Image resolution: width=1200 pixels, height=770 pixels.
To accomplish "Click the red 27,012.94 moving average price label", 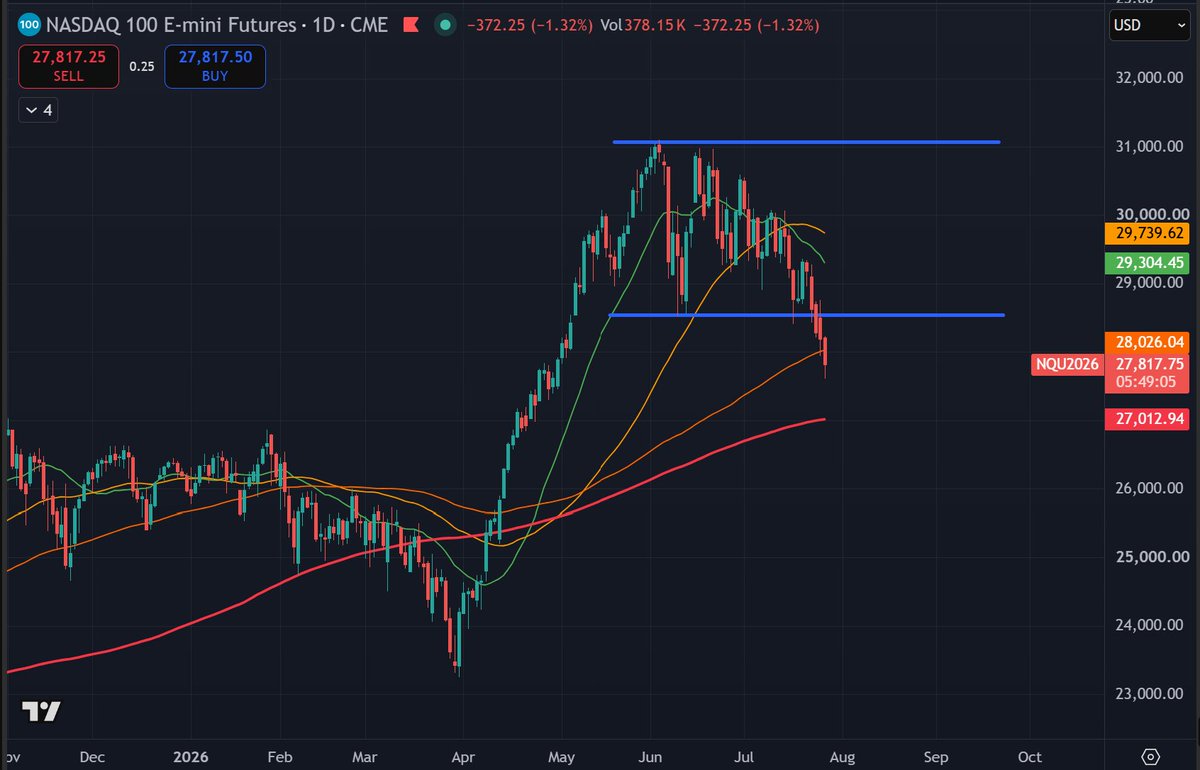I will (x=1147, y=419).
